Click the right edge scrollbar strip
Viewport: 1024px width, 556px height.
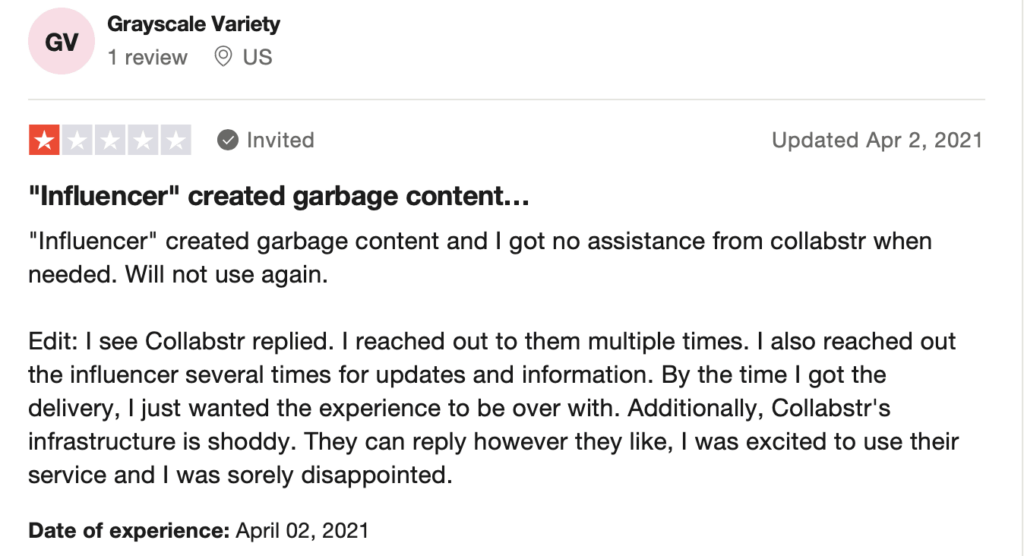point(1021,278)
